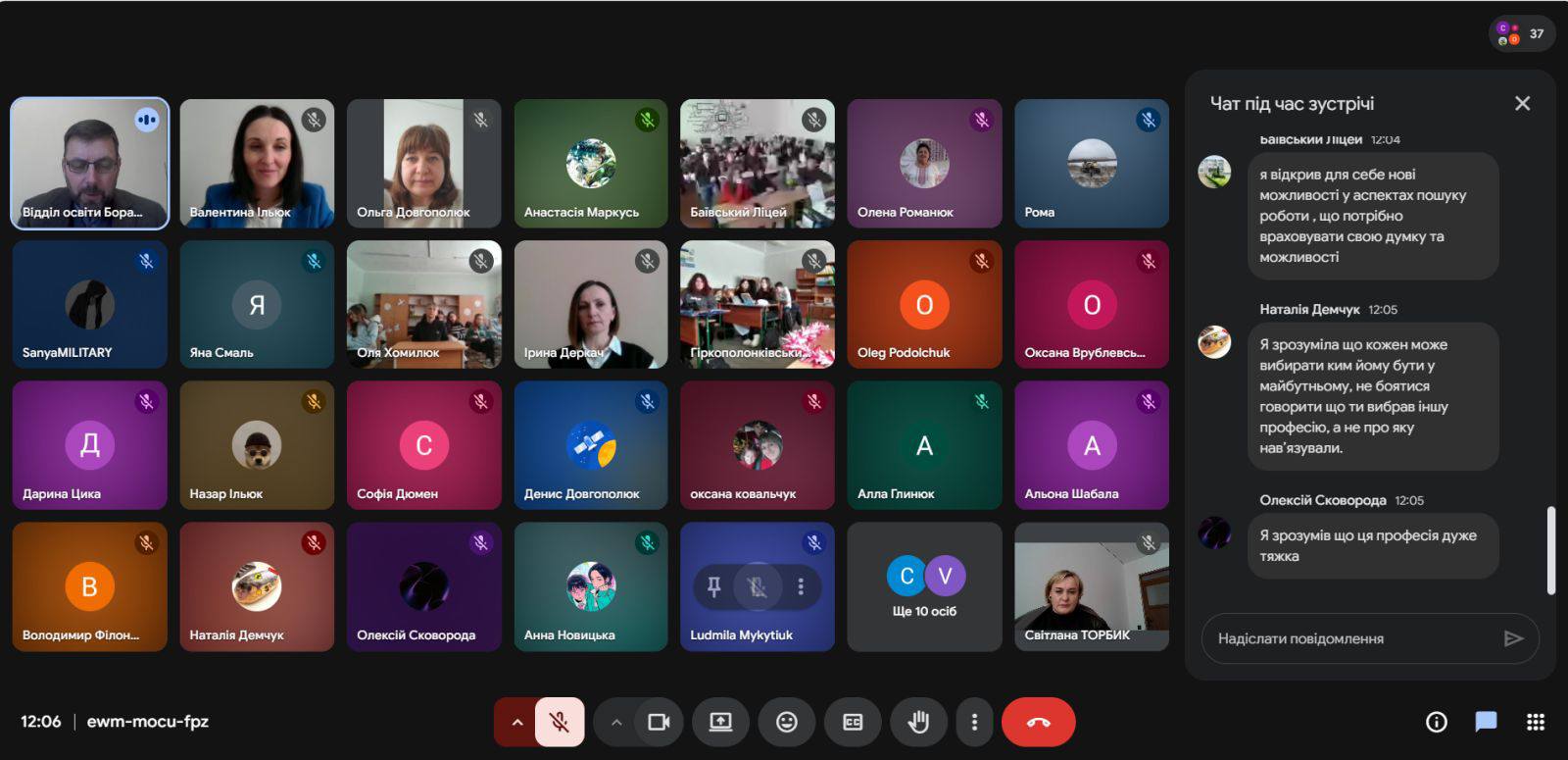This screenshot has width=1568, height=760.
Task: Open the activities grid icon
Action: coord(1536,723)
